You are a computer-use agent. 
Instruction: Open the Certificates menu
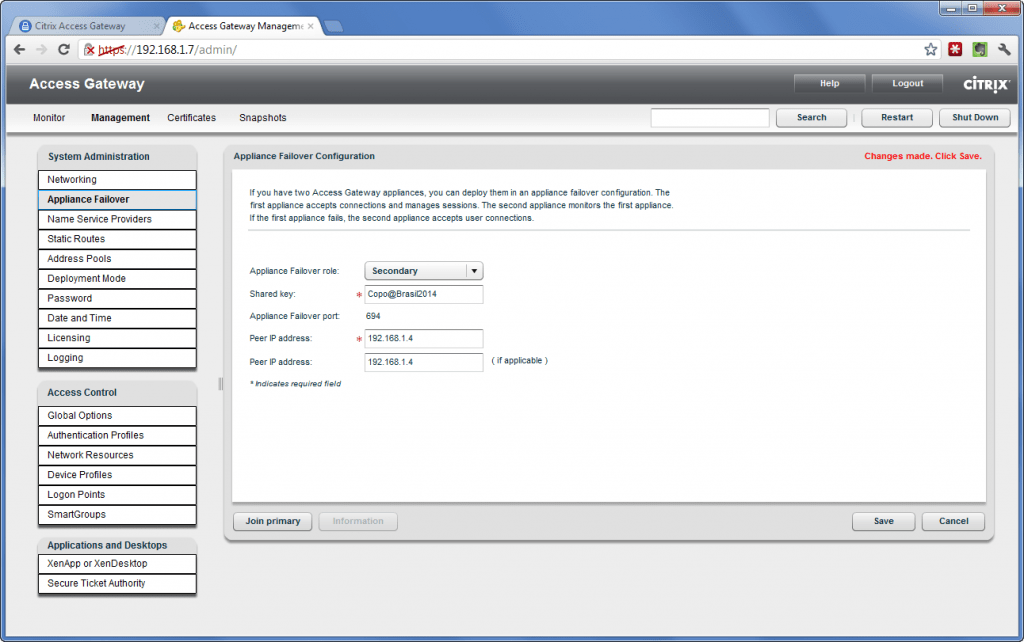coord(191,118)
